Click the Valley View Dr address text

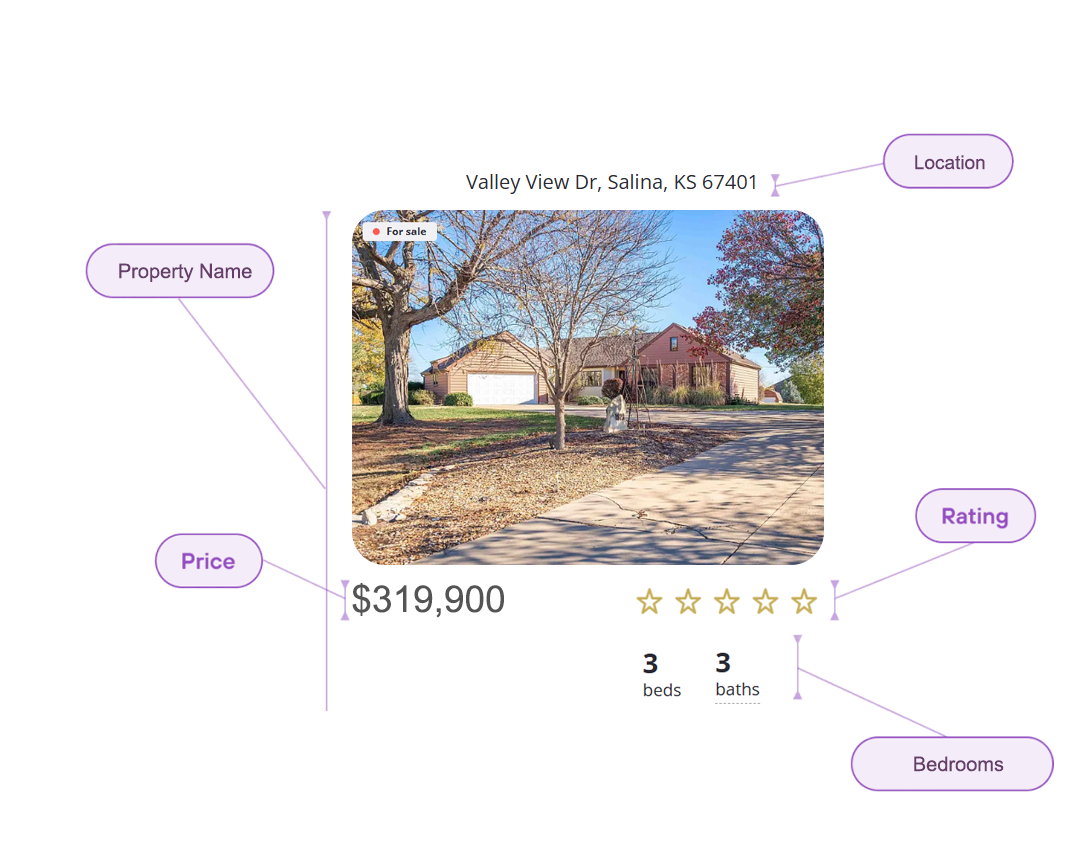612,182
